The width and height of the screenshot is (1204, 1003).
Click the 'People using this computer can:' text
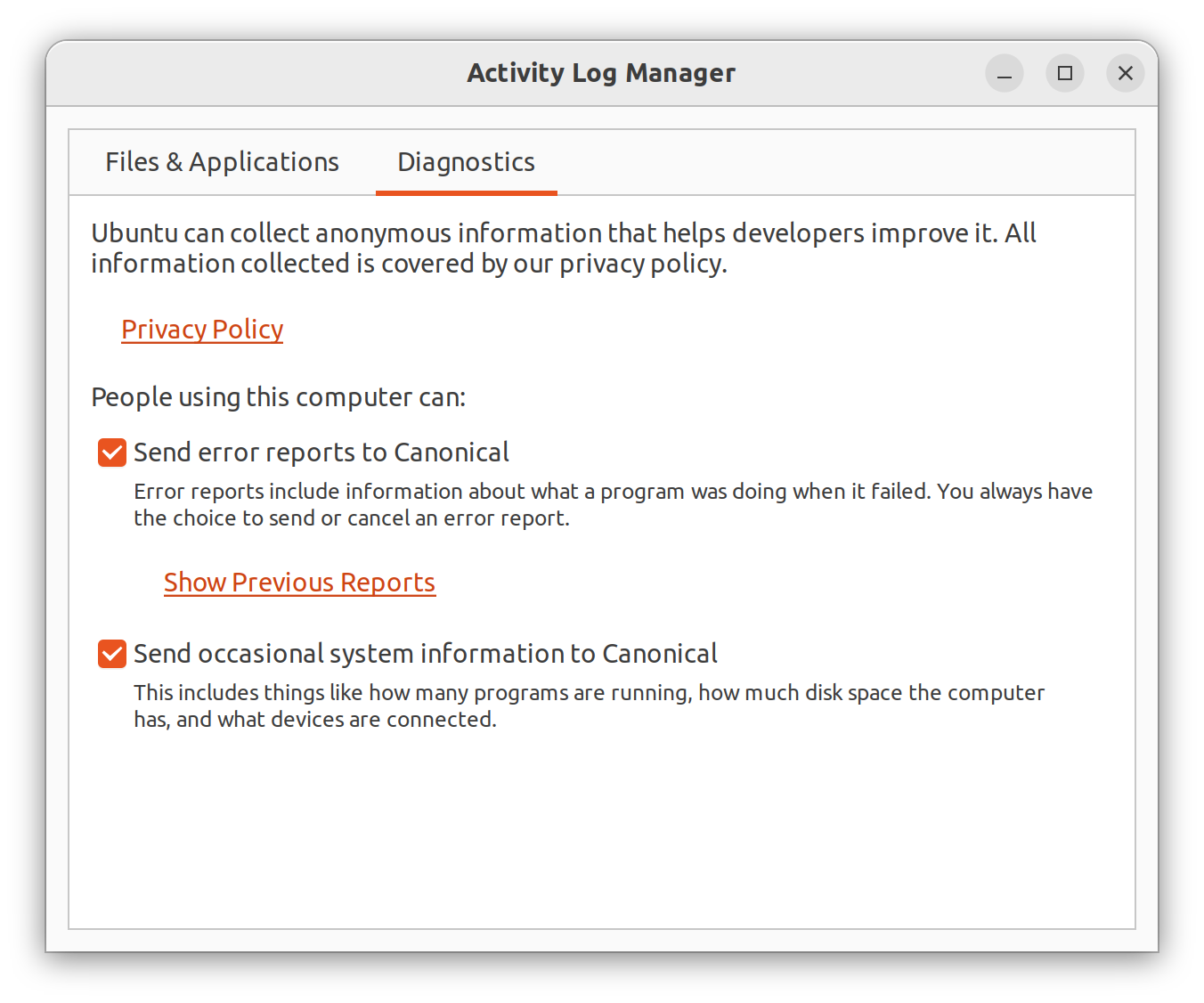[x=279, y=397]
